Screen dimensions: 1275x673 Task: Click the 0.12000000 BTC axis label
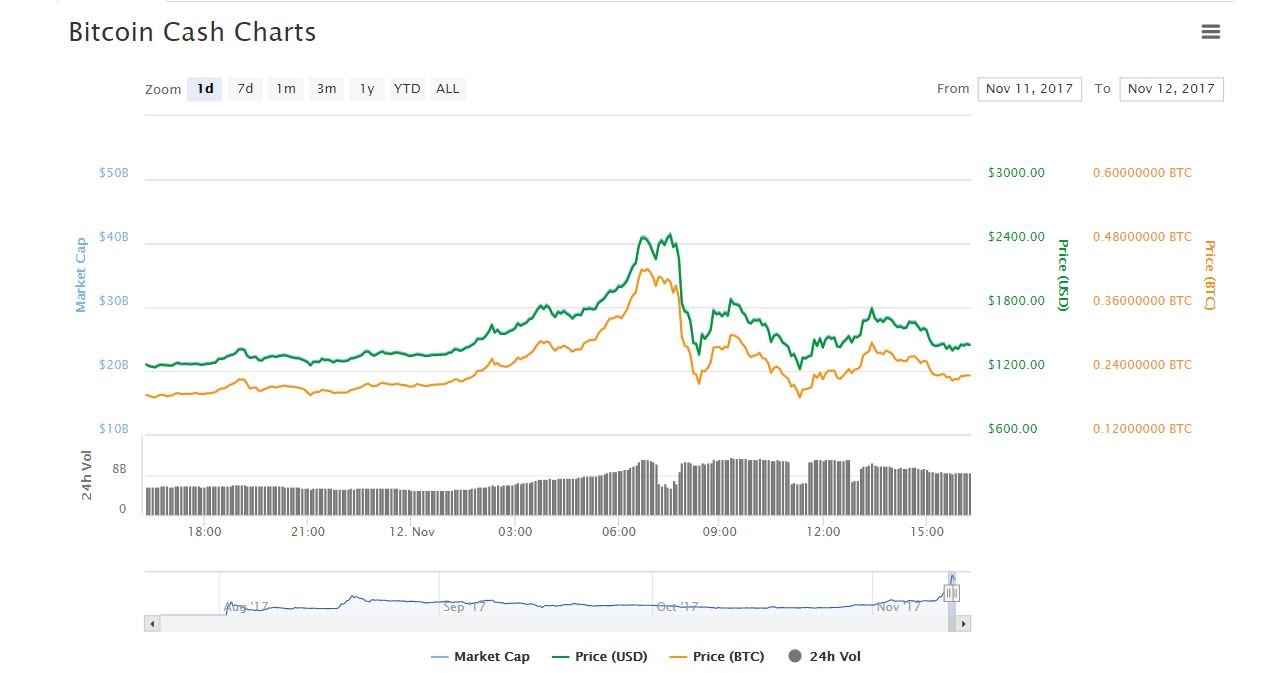1142,429
